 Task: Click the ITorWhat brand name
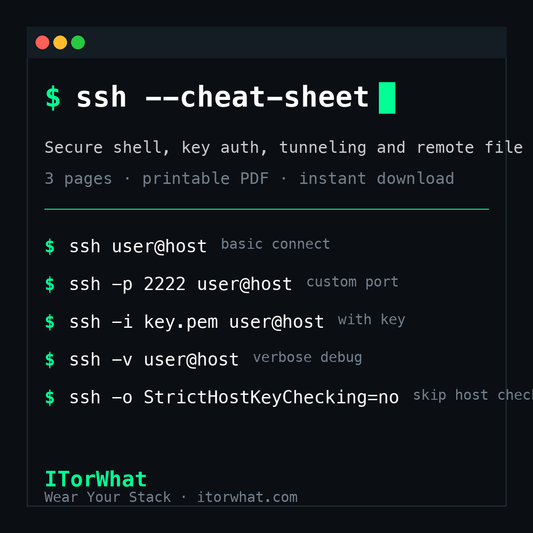click(x=96, y=479)
